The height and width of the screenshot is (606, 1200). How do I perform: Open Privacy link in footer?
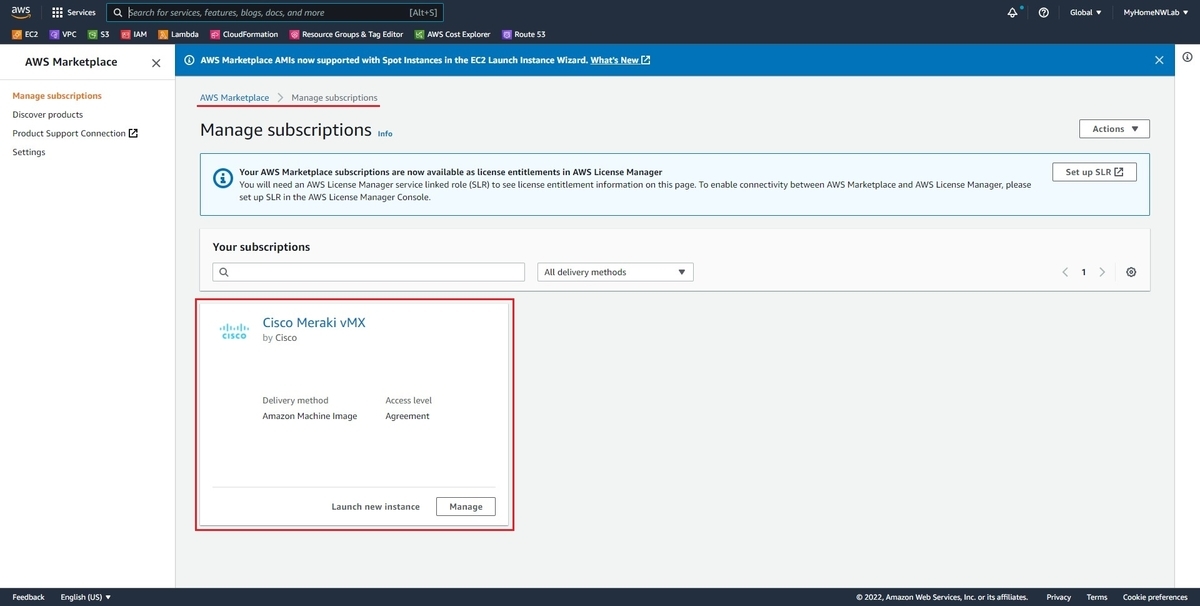[x=1058, y=597]
